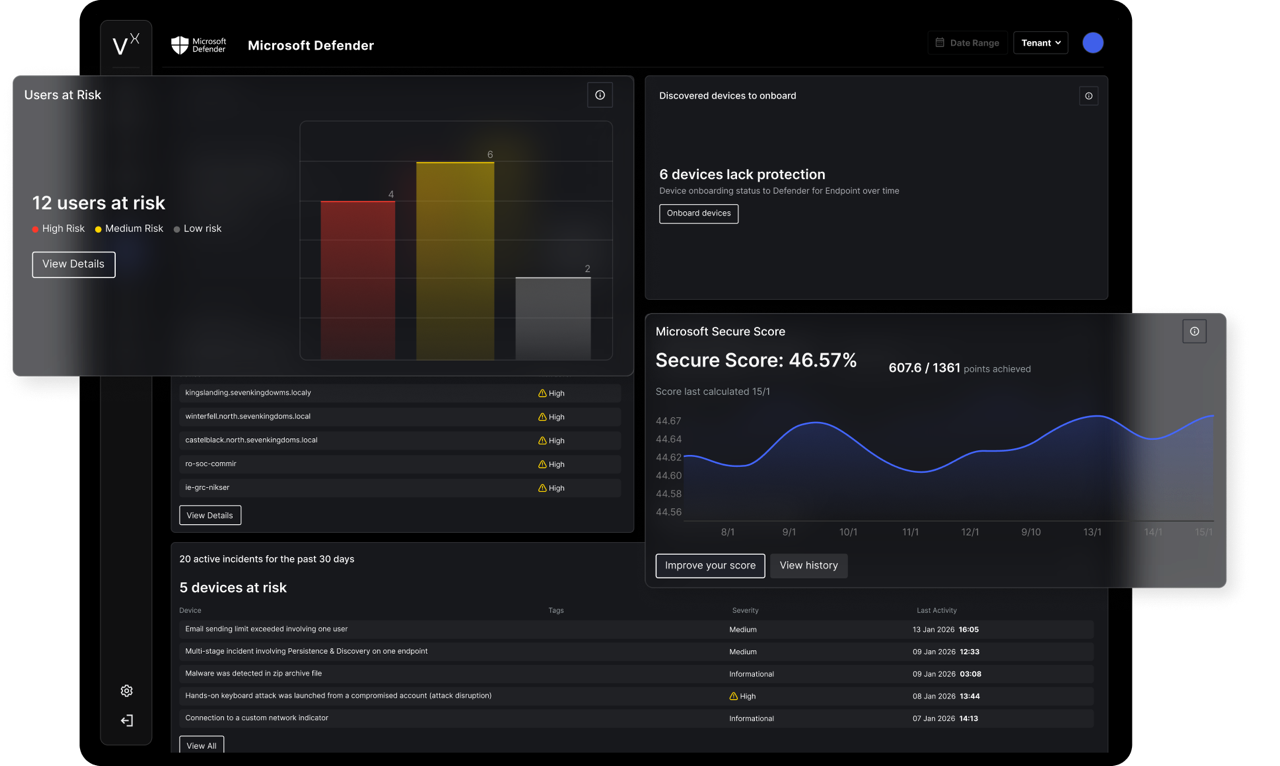Click the calendar icon beside Date Range

940,43
